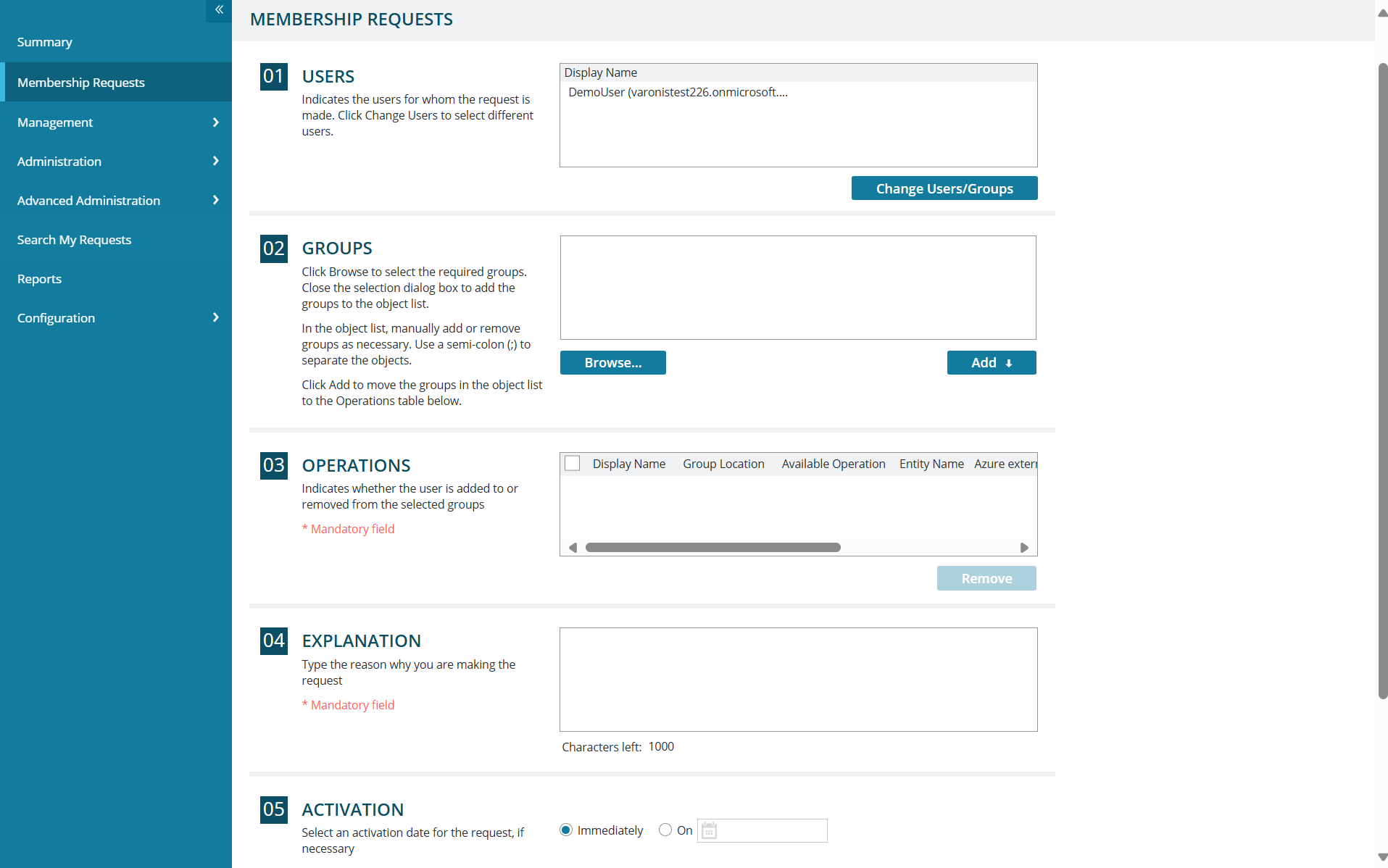
Task: Click the Entity Name column header
Action: tap(931, 464)
